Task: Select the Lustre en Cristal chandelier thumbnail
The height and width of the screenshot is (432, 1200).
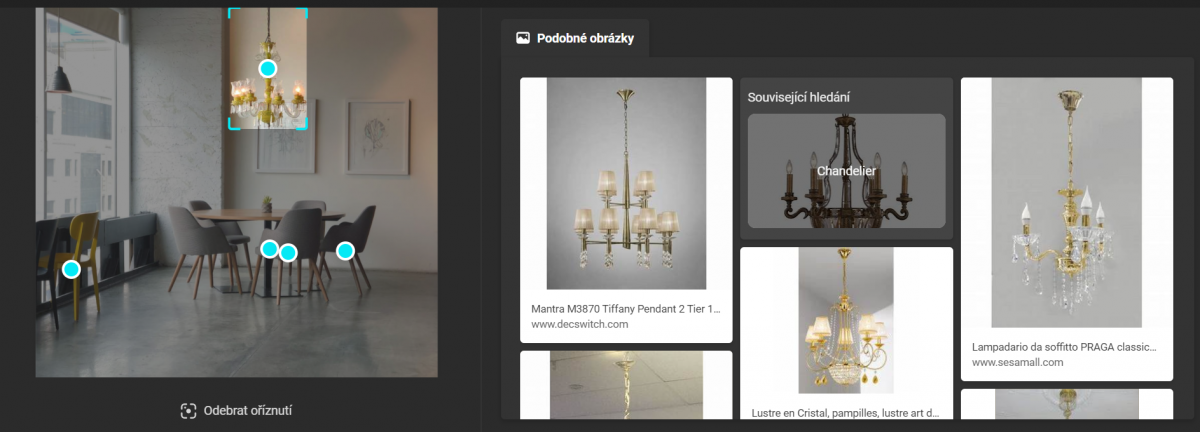Action: tap(846, 321)
